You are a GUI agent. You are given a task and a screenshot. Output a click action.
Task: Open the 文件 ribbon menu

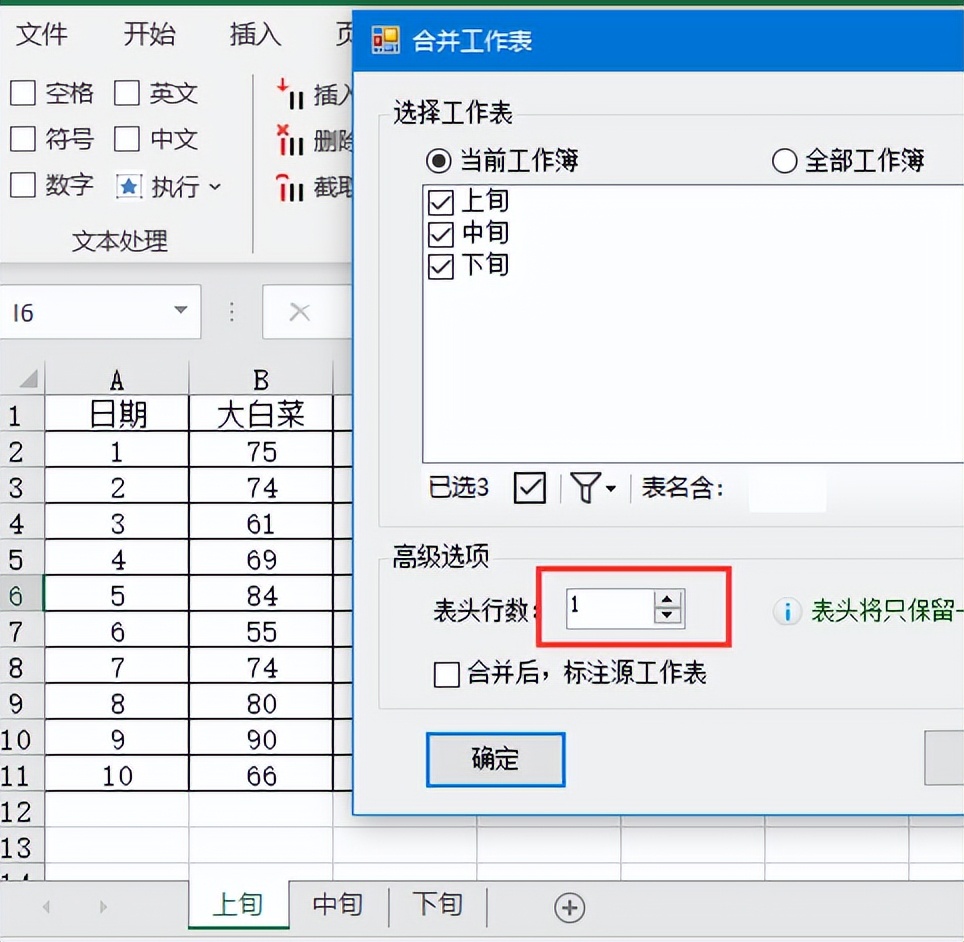coord(42,34)
